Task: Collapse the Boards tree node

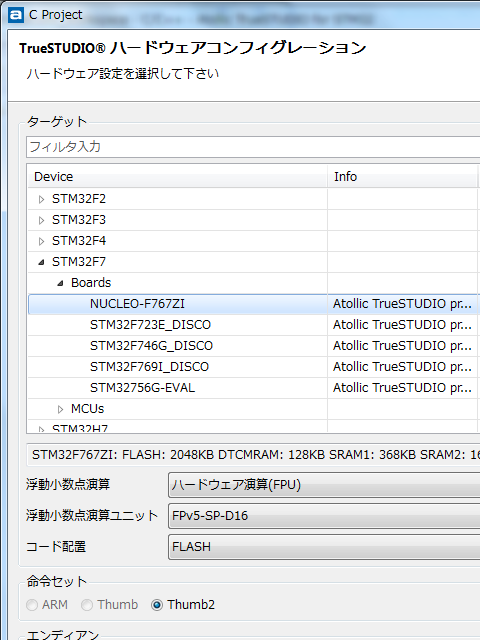Action: [60, 283]
